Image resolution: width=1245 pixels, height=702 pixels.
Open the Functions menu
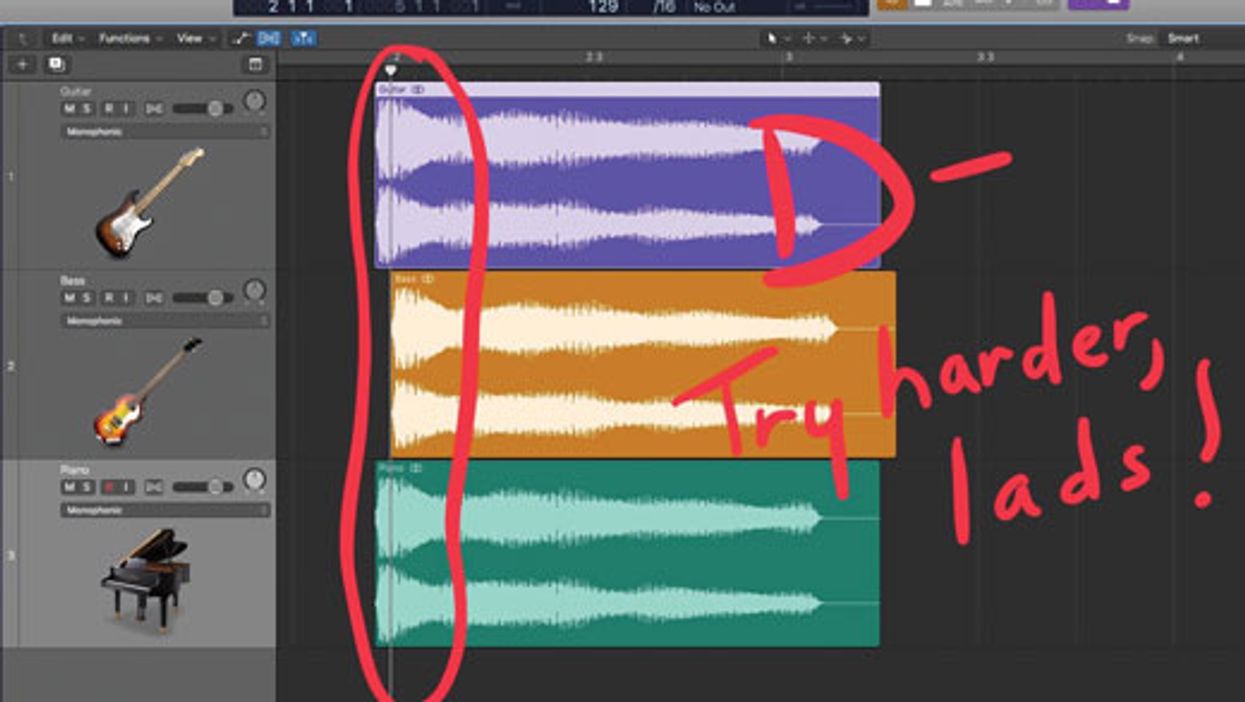(129, 38)
